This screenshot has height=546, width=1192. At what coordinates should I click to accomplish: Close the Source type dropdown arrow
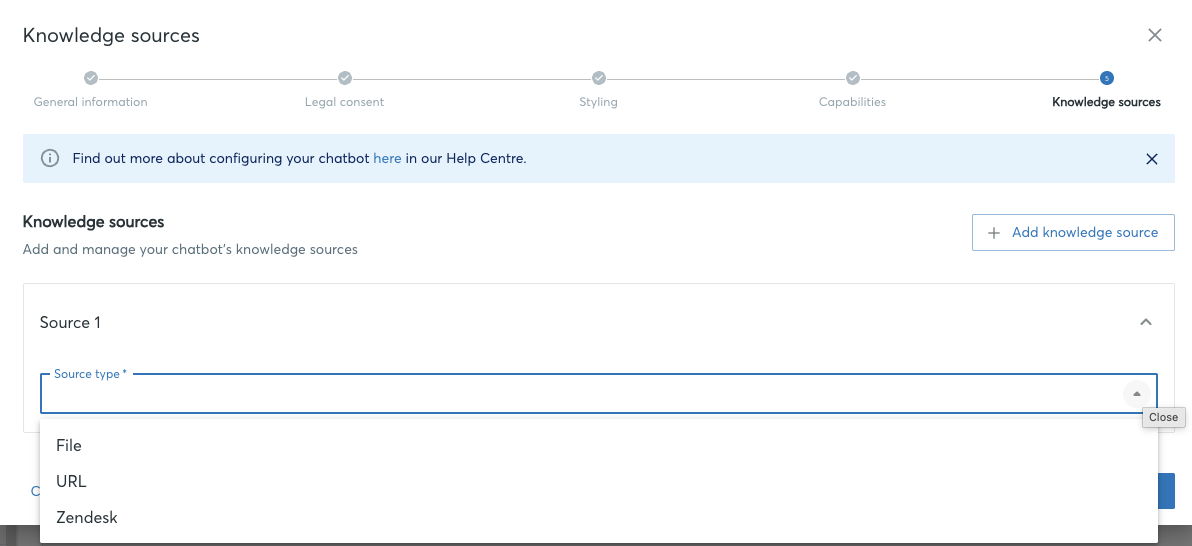[1137, 394]
